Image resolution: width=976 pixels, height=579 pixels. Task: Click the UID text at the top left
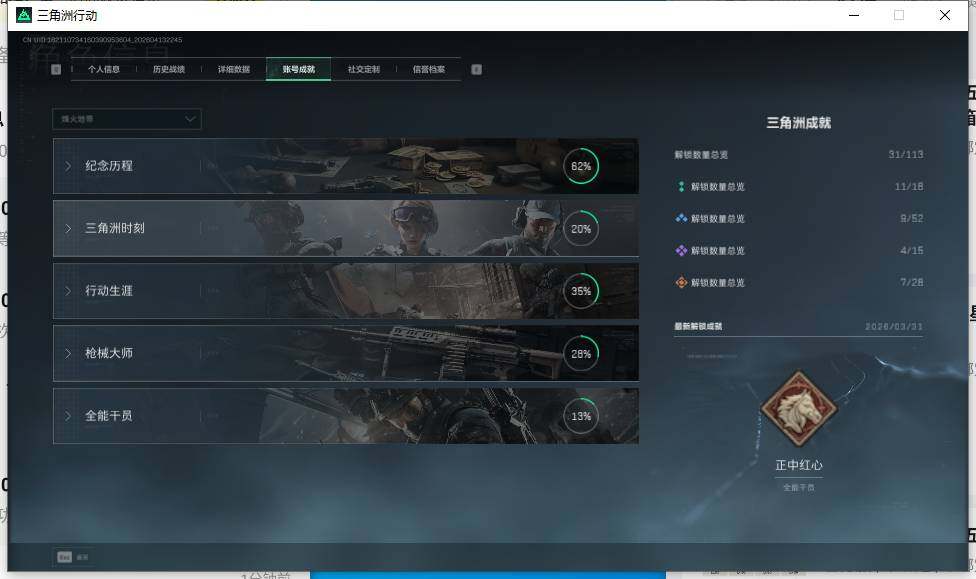pos(102,40)
